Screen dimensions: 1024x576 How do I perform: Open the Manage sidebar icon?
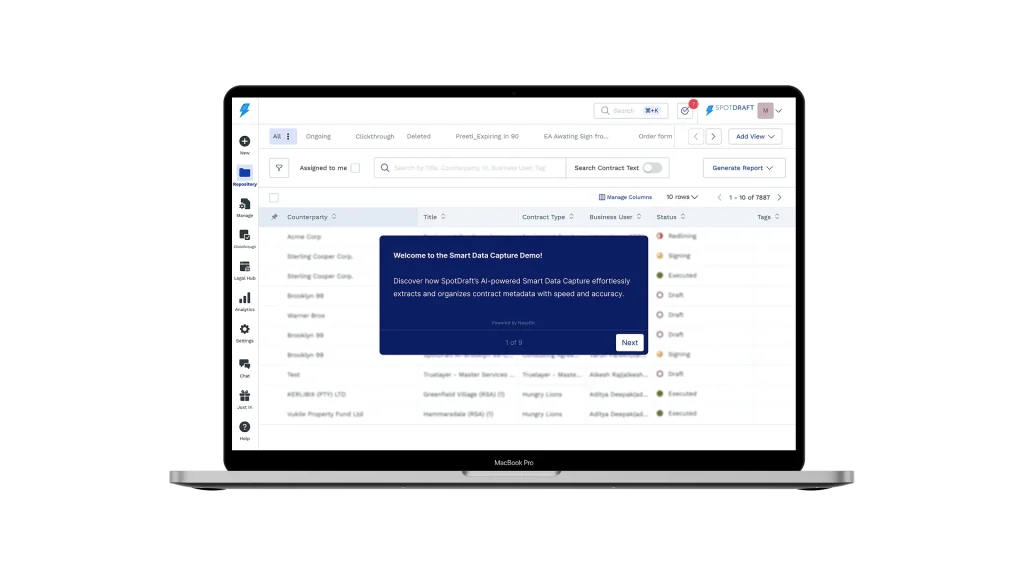(x=244, y=204)
